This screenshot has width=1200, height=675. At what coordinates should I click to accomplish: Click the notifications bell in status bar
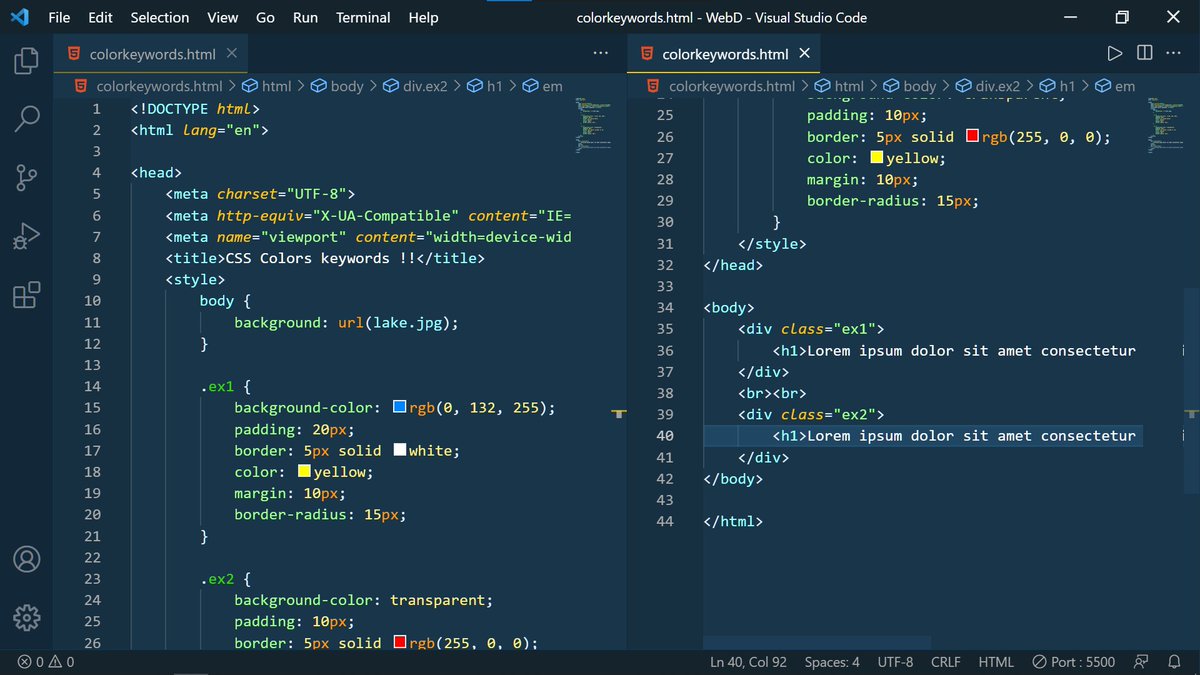1172,662
